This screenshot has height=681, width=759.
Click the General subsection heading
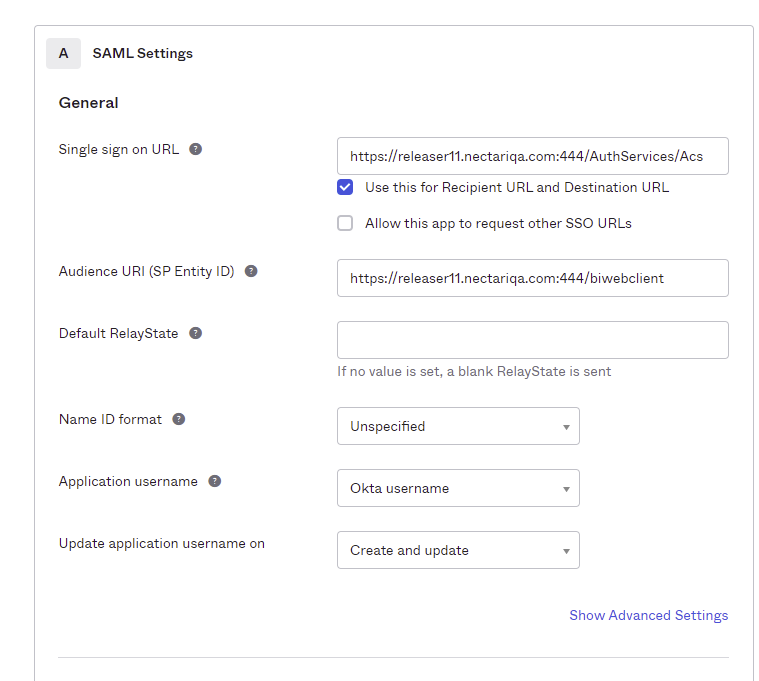pyautogui.click(x=89, y=103)
